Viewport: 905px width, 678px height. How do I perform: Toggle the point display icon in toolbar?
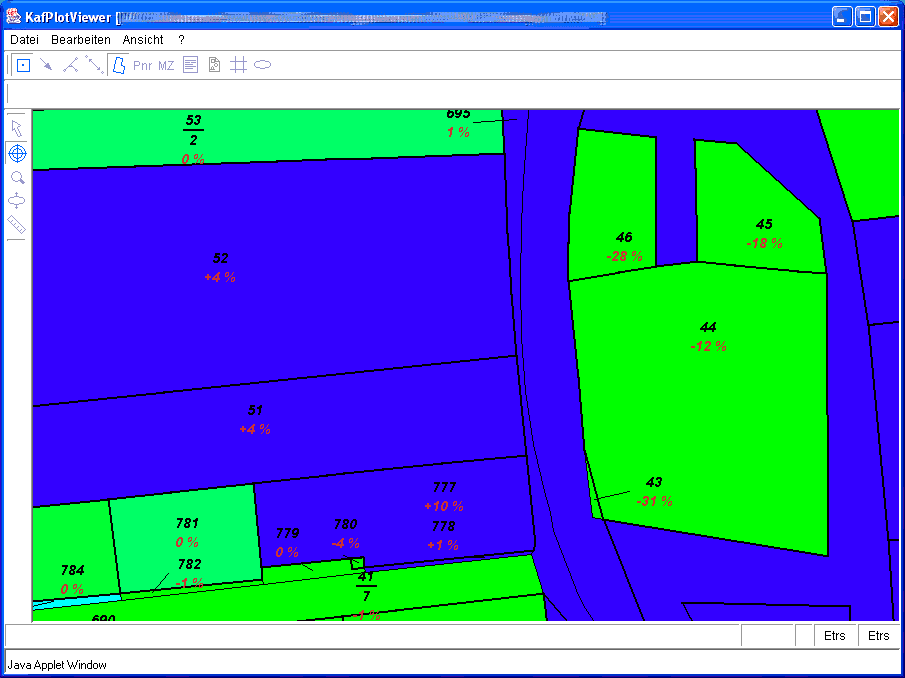[23, 66]
